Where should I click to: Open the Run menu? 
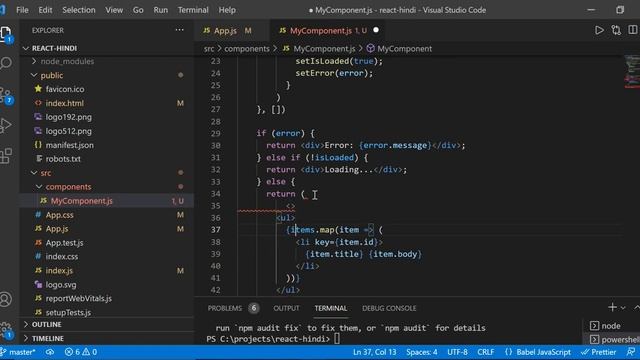(x=160, y=10)
